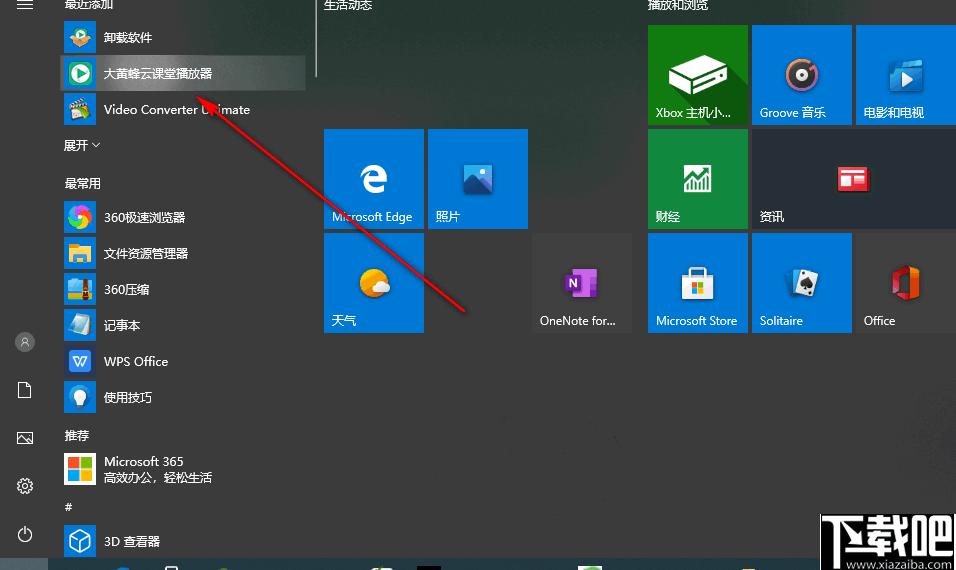
Task: Open Video Converter Ultimate
Action: (x=183, y=110)
